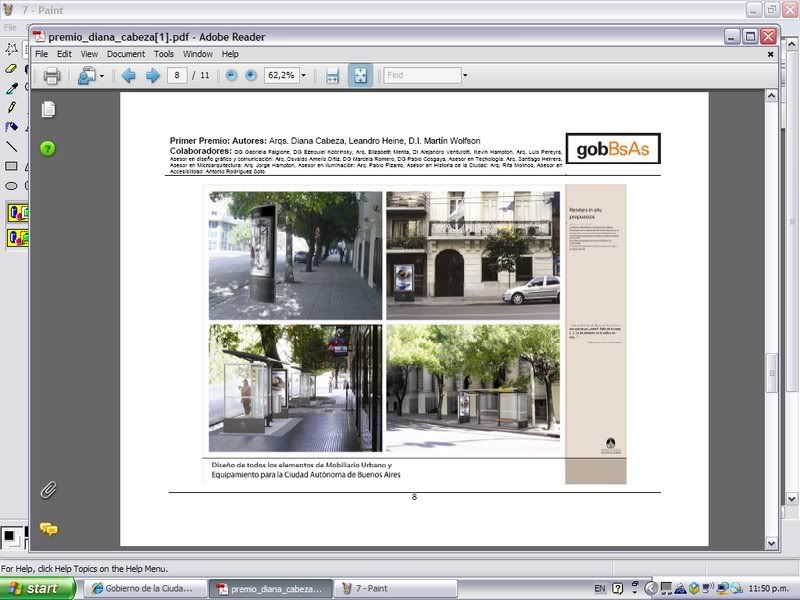The height and width of the screenshot is (600, 800).
Task: Open the Document menu
Action: click(126, 54)
